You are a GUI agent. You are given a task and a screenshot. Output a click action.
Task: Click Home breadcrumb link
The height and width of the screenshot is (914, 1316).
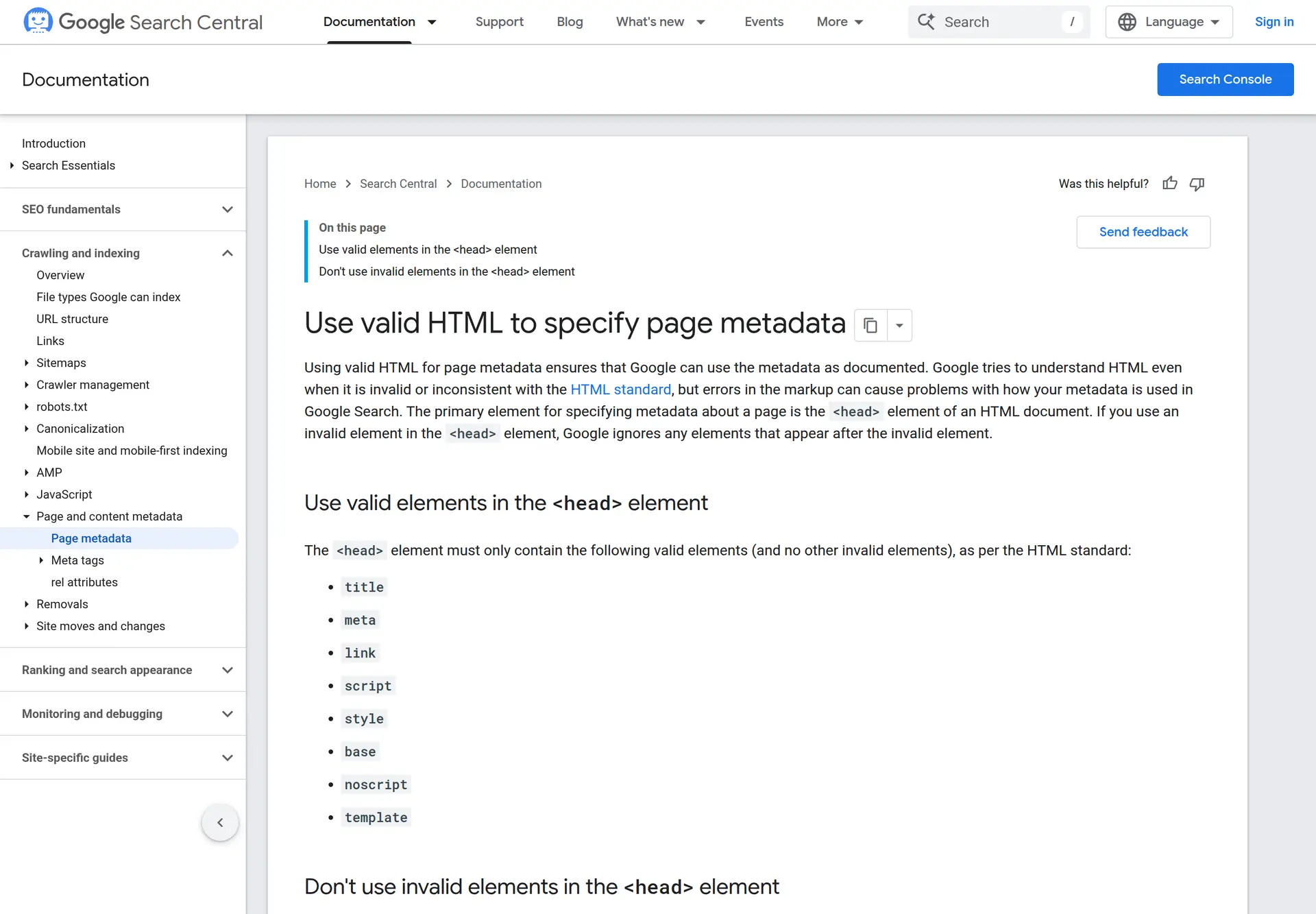320,184
